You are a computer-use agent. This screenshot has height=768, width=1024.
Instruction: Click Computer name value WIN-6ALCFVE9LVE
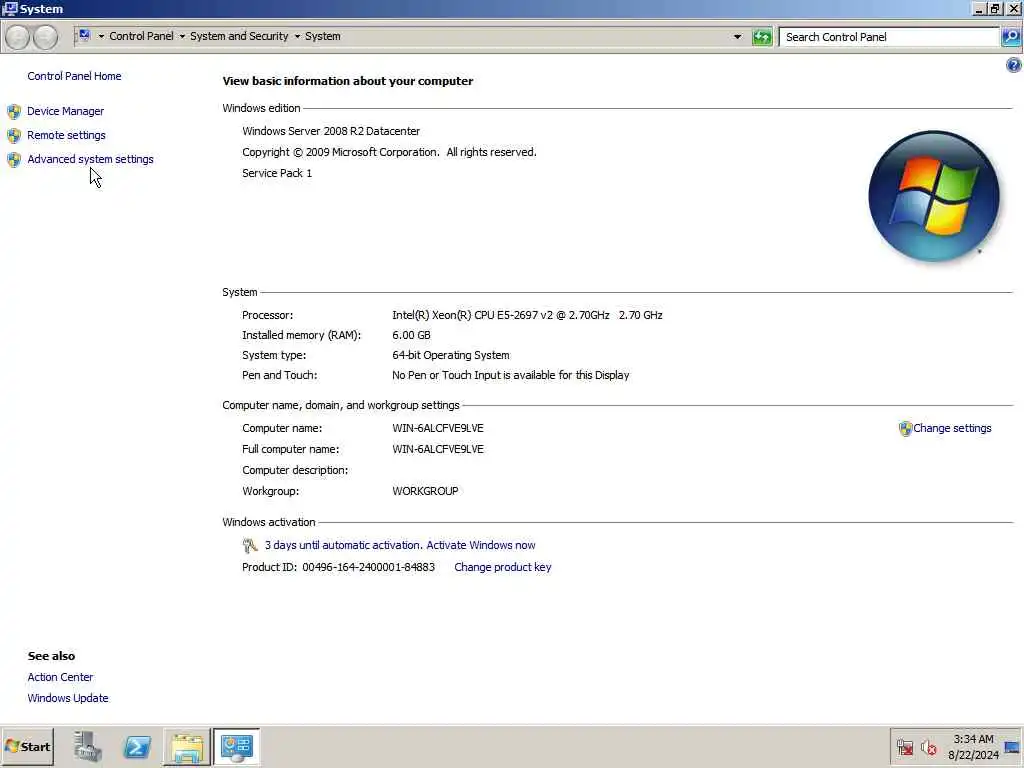pyautogui.click(x=438, y=428)
